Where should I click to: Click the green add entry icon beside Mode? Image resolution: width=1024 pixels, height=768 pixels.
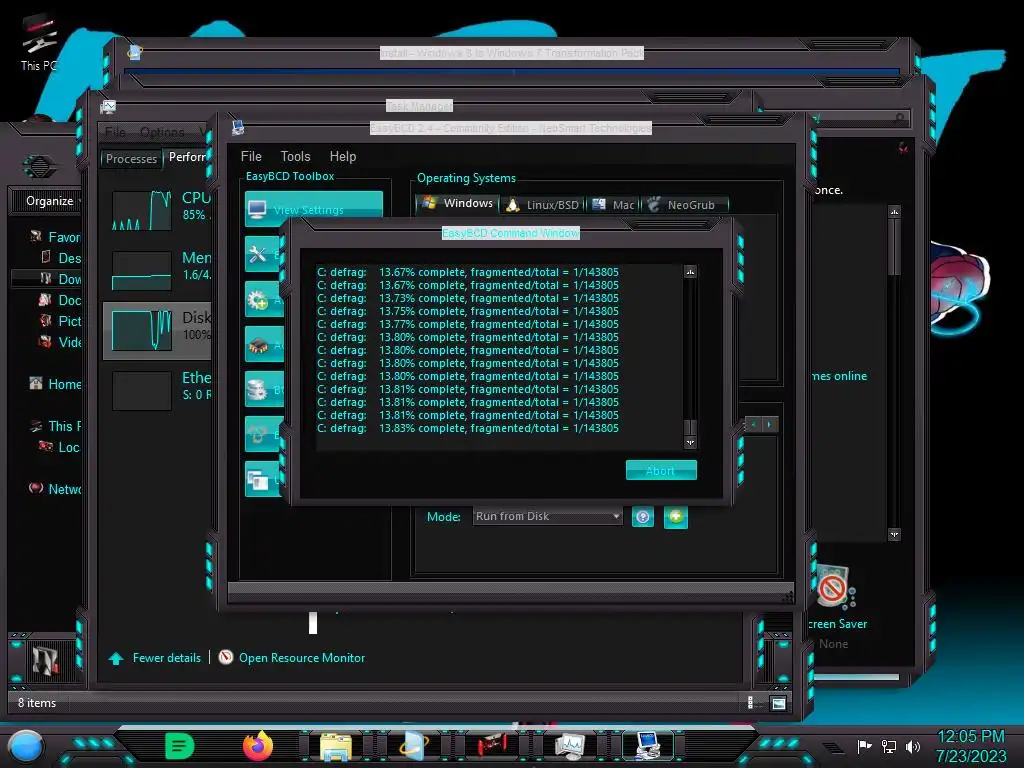click(x=676, y=517)
